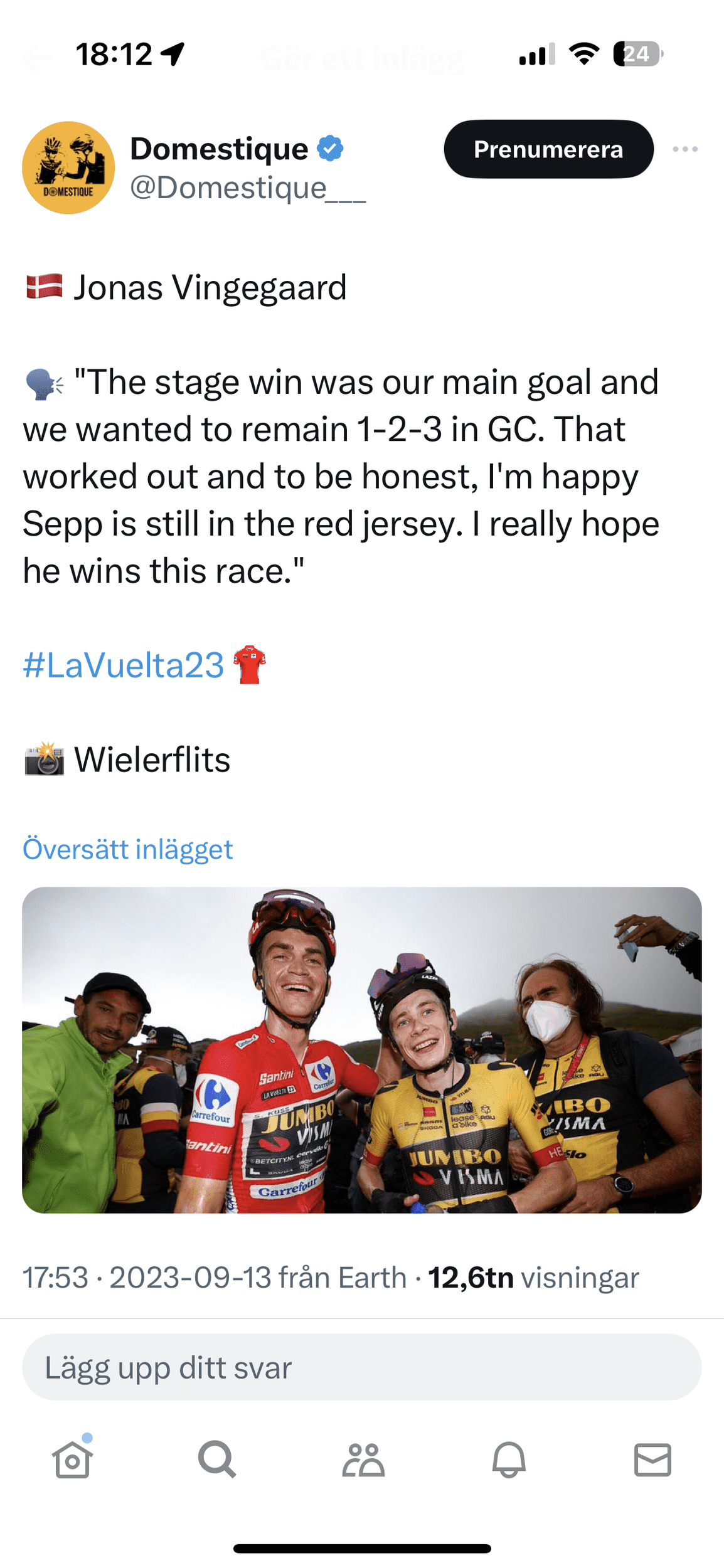Open the Notifications bell
This screenshot has height=1568, width=724.
pos(508,1459)
